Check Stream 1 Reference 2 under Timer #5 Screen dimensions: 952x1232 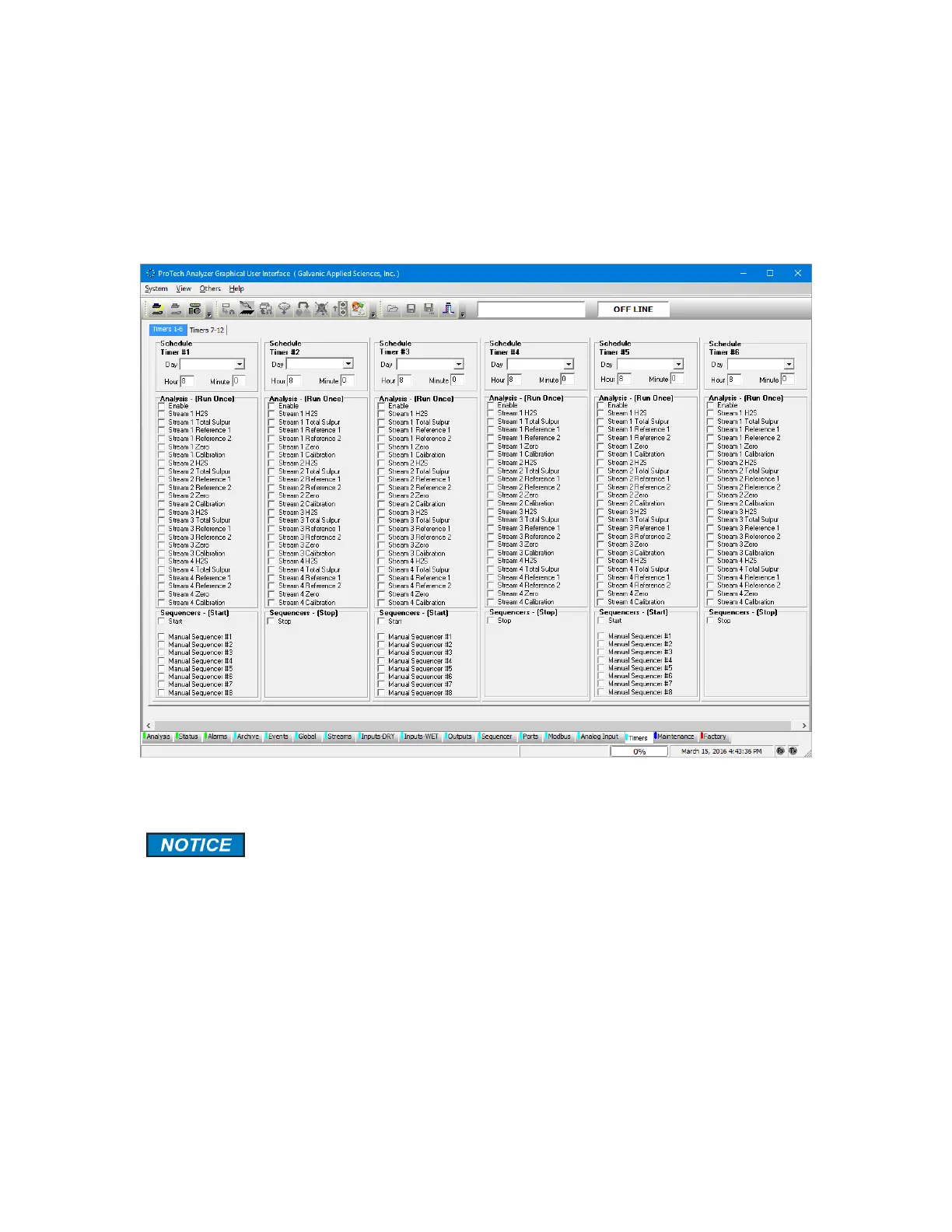point(601,438)
